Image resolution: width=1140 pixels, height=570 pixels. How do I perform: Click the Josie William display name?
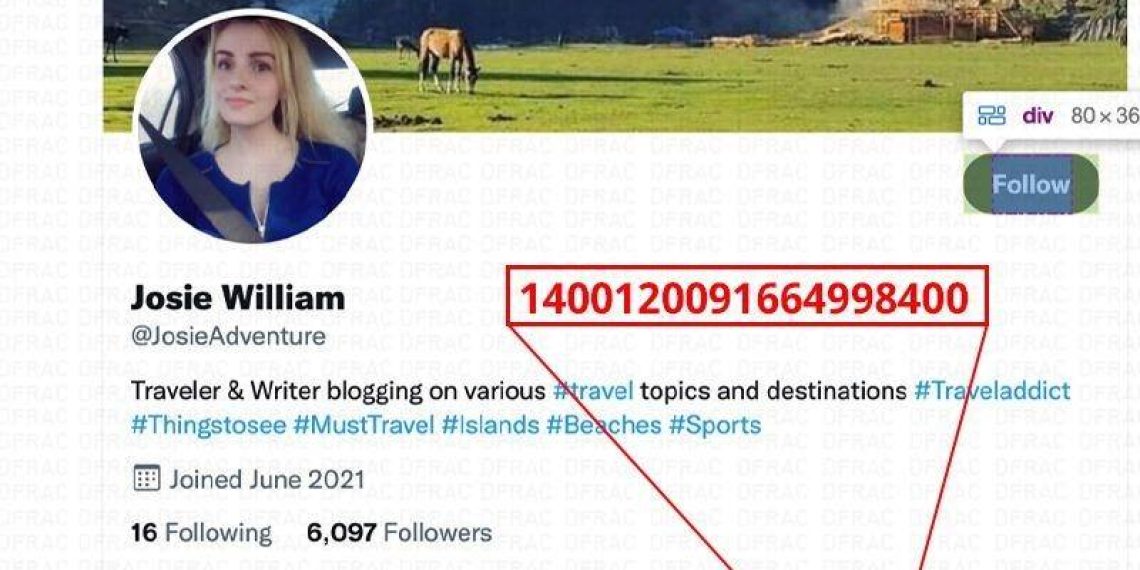click(x=238, y=298)
